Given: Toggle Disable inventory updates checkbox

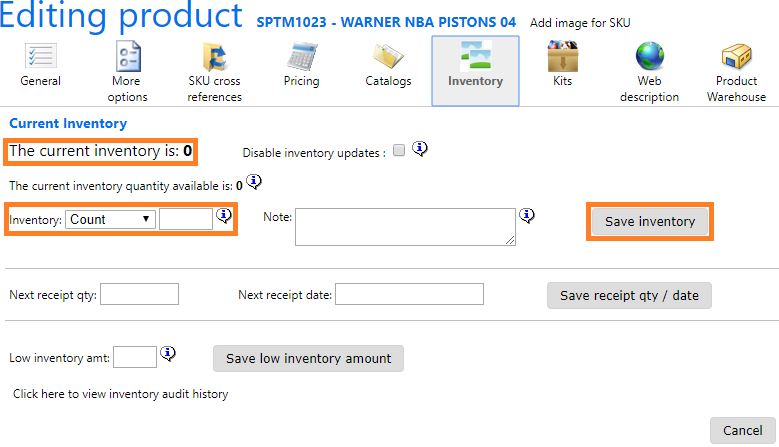Looking at the screenshot, I should (x=399, y=150).
